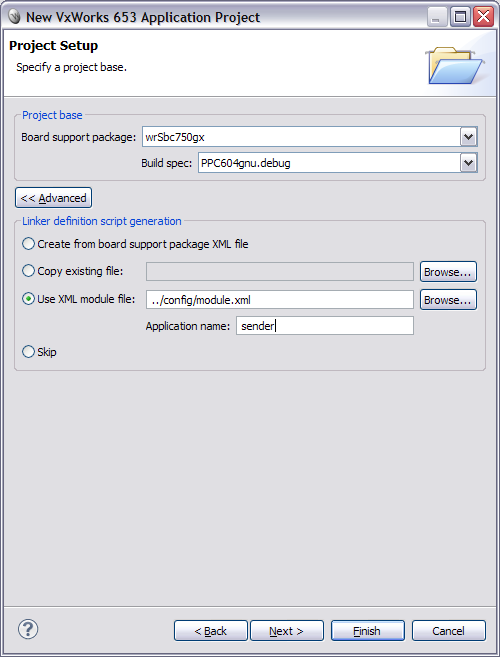Click the disabled Copy existing file path field

[x=280, y=272]
